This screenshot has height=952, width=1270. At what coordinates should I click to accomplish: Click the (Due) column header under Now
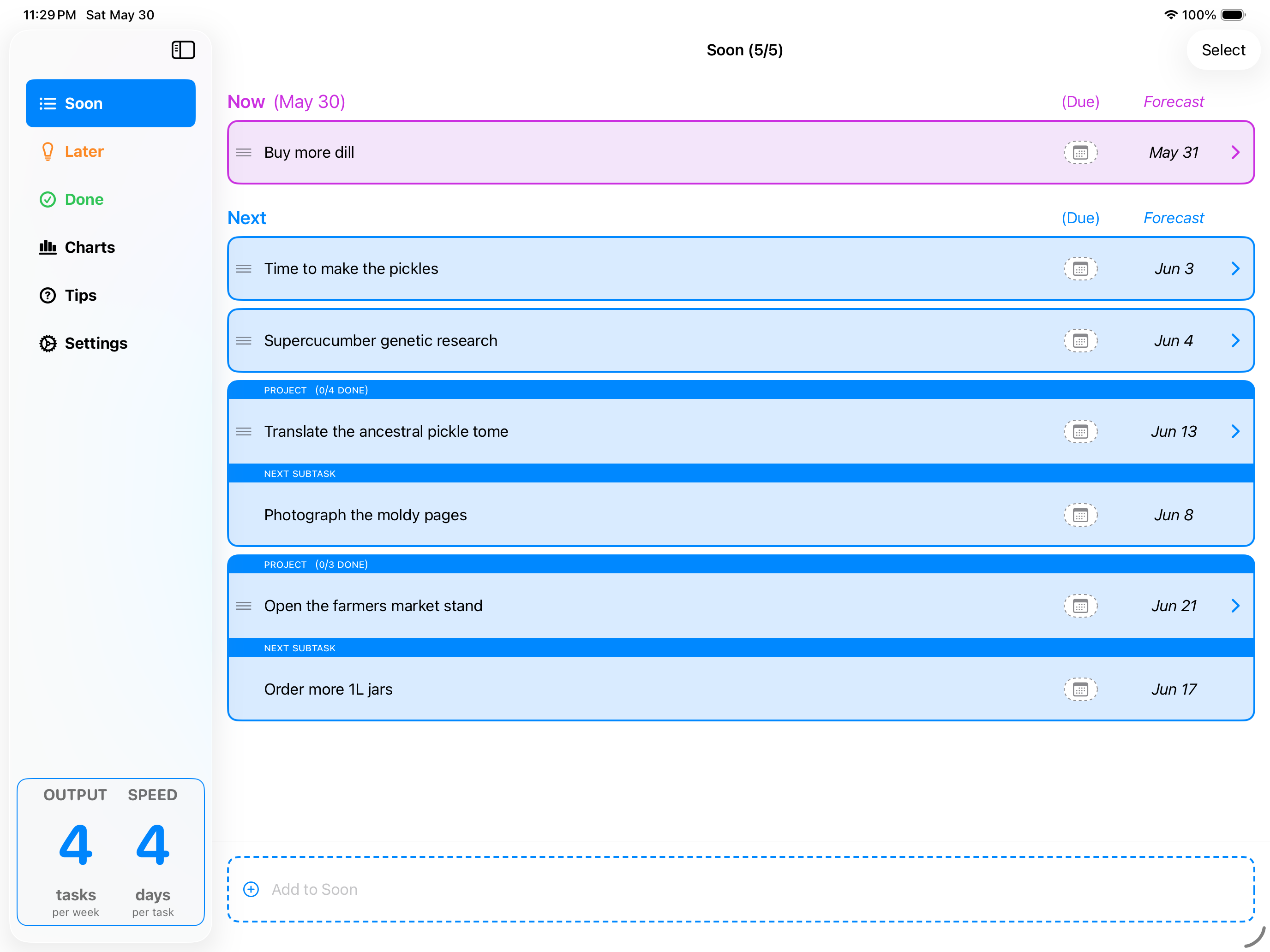(1080, 101)
